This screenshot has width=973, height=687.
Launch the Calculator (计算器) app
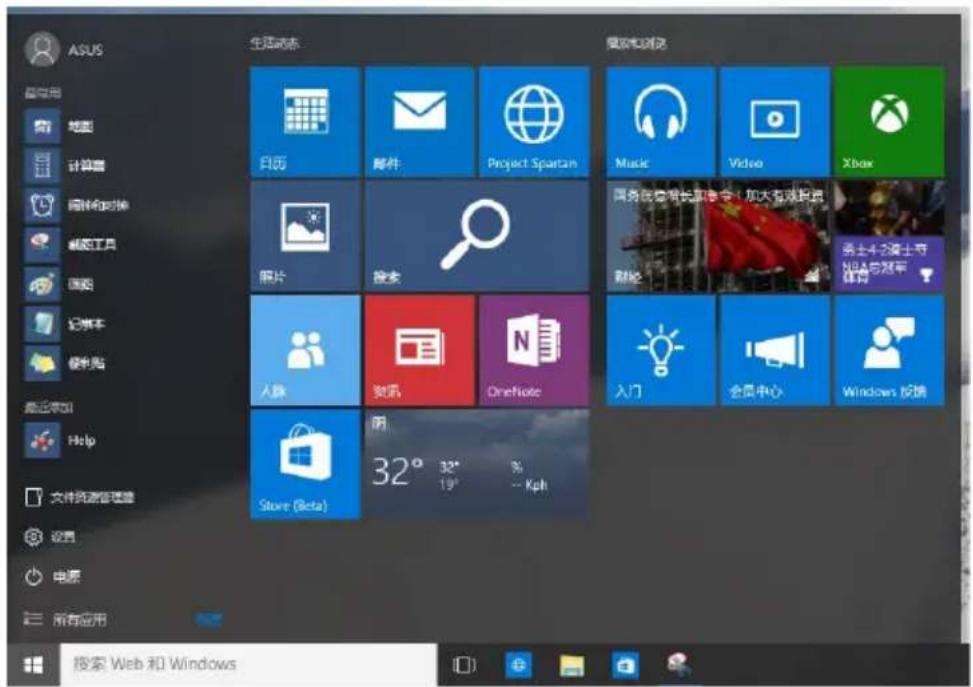point(65,165)
